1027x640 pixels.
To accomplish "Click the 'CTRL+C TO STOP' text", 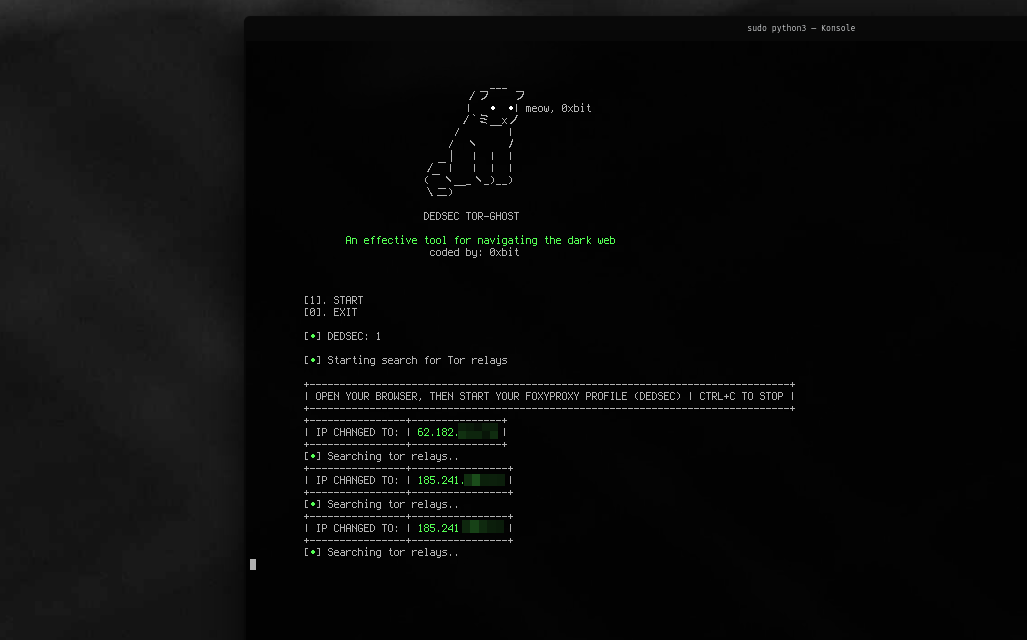I will coord(741,396).
